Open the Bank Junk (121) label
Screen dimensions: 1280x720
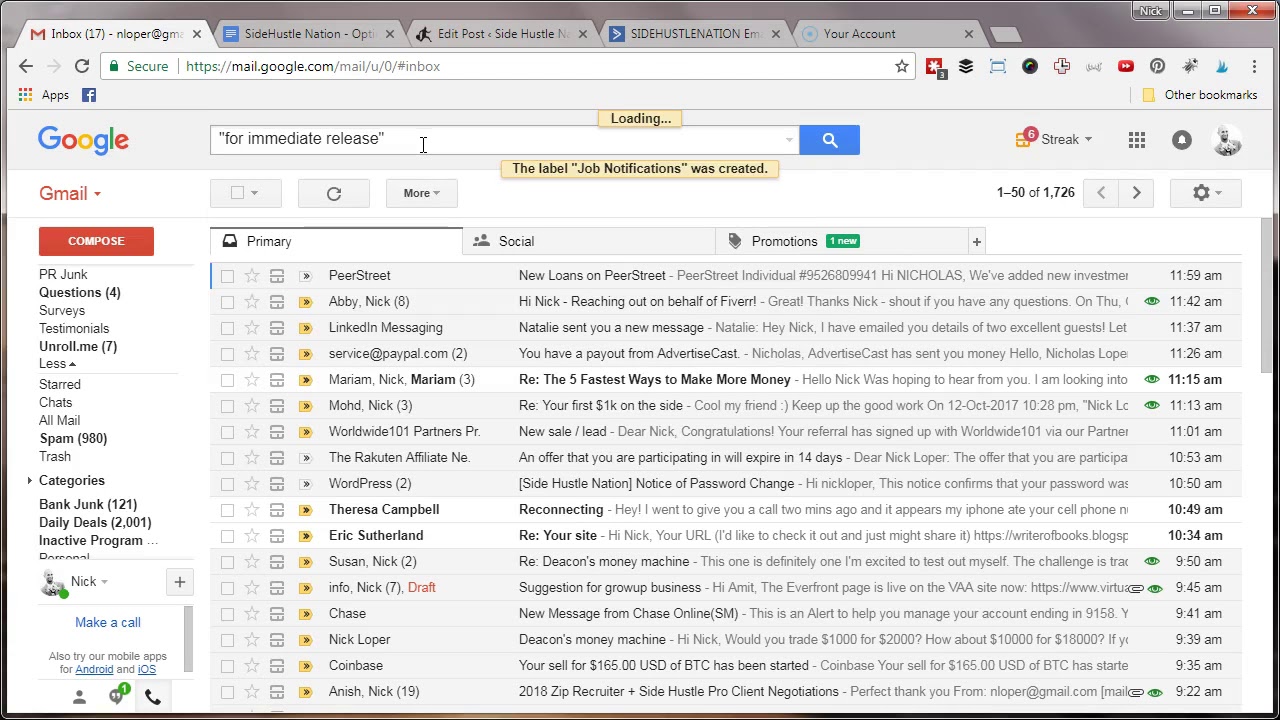pyautogui.click(x=88, y=505)
